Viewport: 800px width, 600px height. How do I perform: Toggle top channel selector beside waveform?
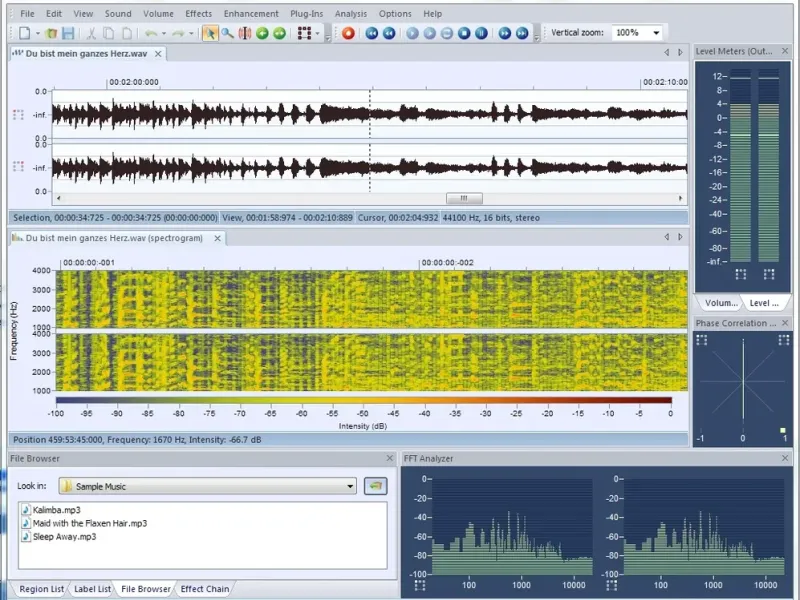[x=18, y=115]
